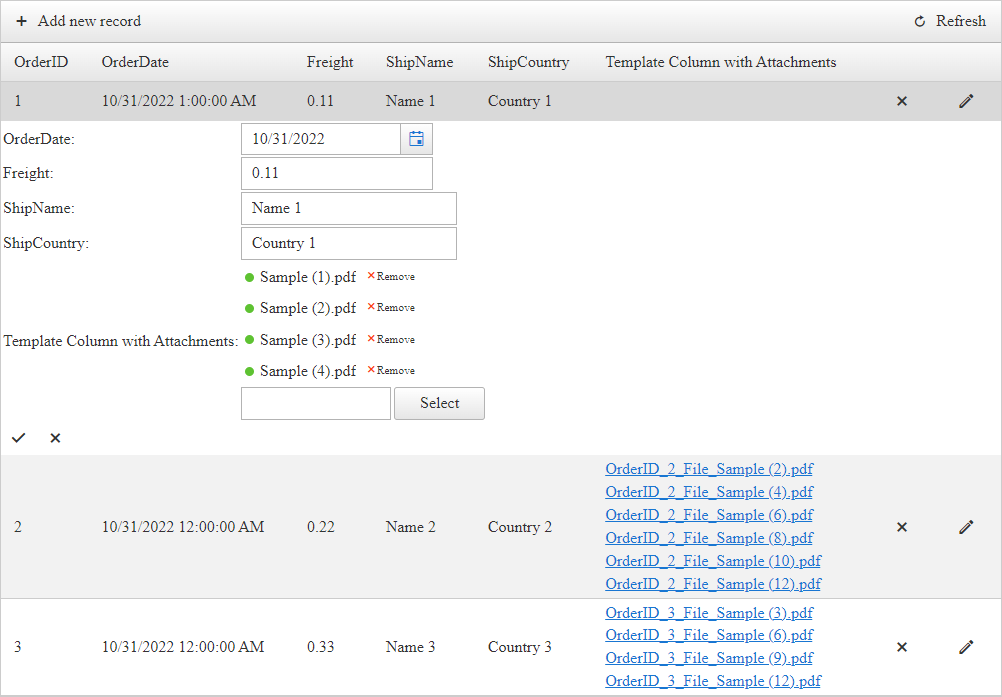Click the Select file button
The image size is (1002, 697).
click(x=440, y=403)
